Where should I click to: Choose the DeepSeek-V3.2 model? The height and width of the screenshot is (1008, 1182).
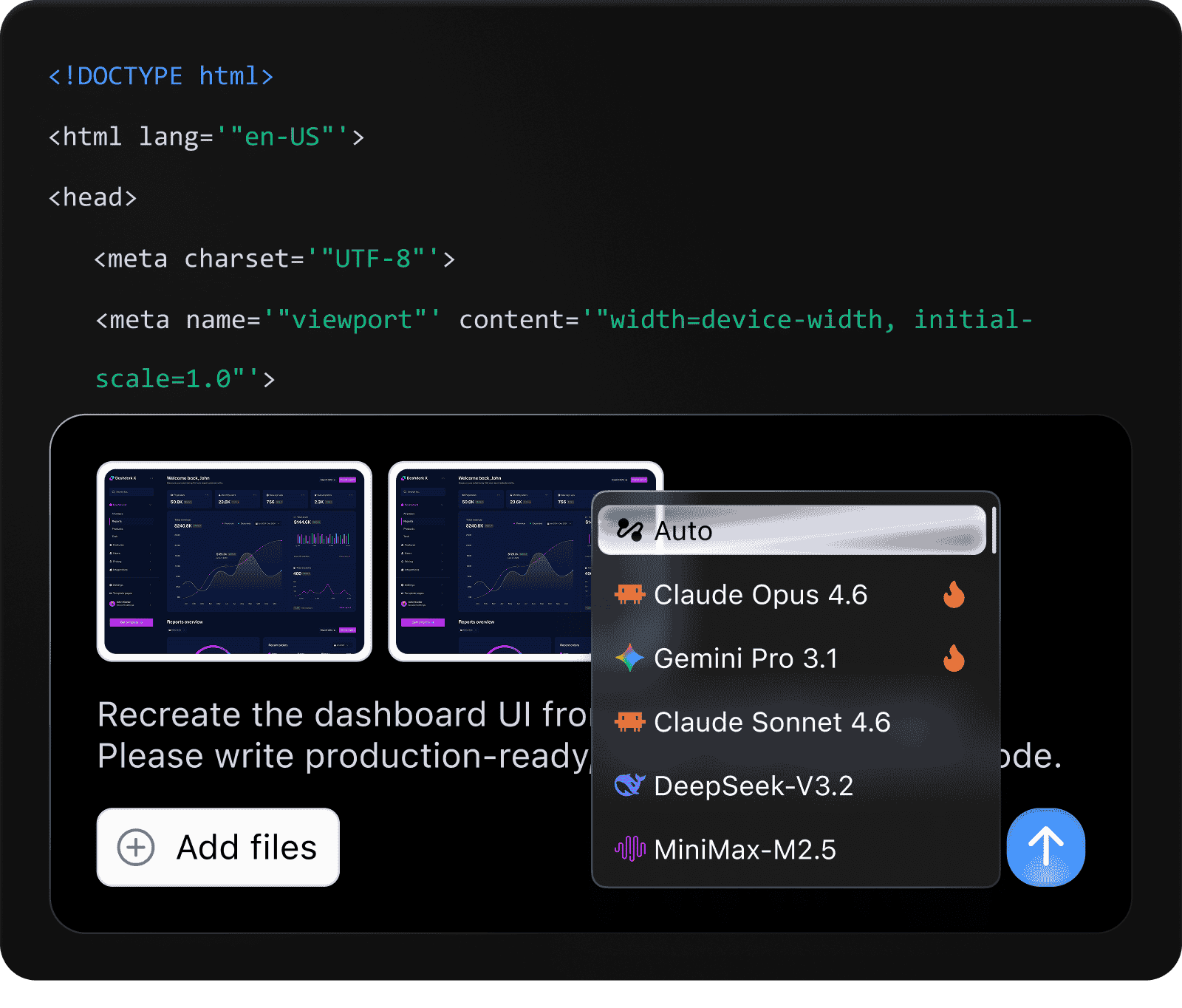(791, 785)
